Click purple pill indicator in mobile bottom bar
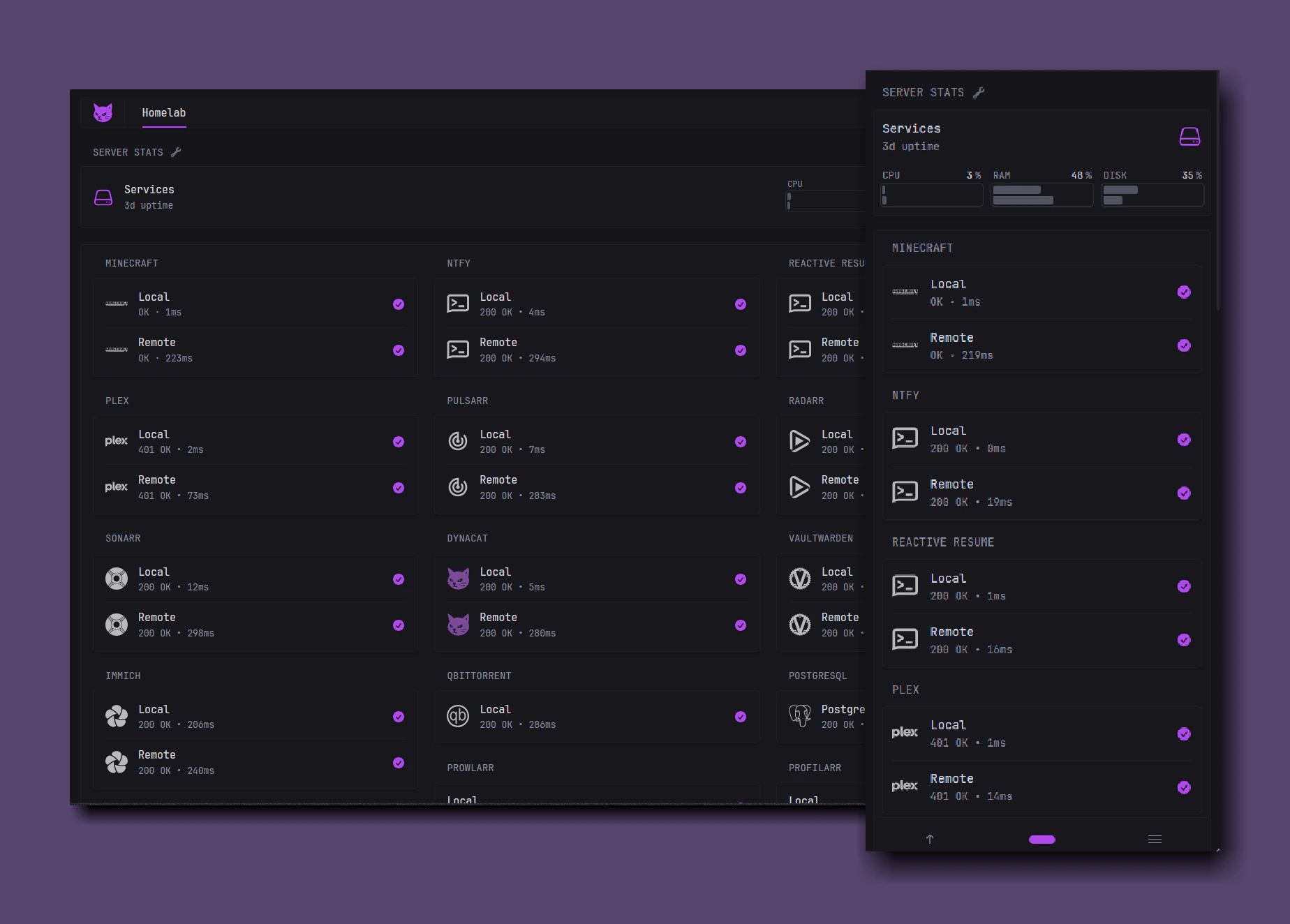The height and width of the screenshot is (924, 1290). click(x=1042, y=840)
